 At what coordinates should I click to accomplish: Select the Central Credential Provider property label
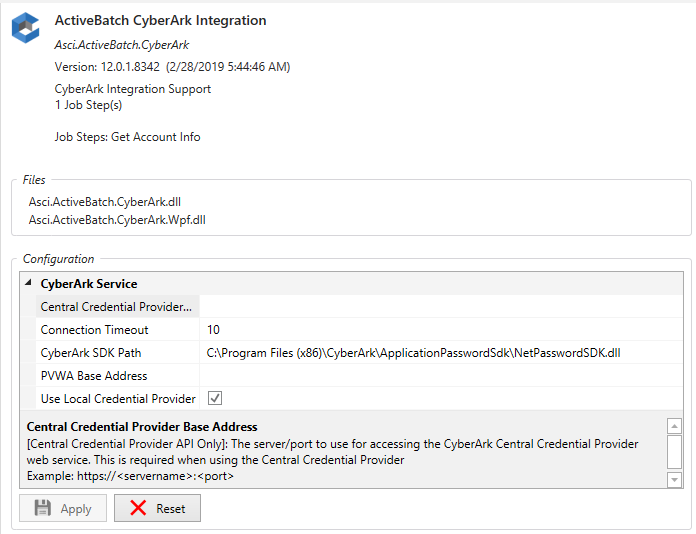point(116,307)
